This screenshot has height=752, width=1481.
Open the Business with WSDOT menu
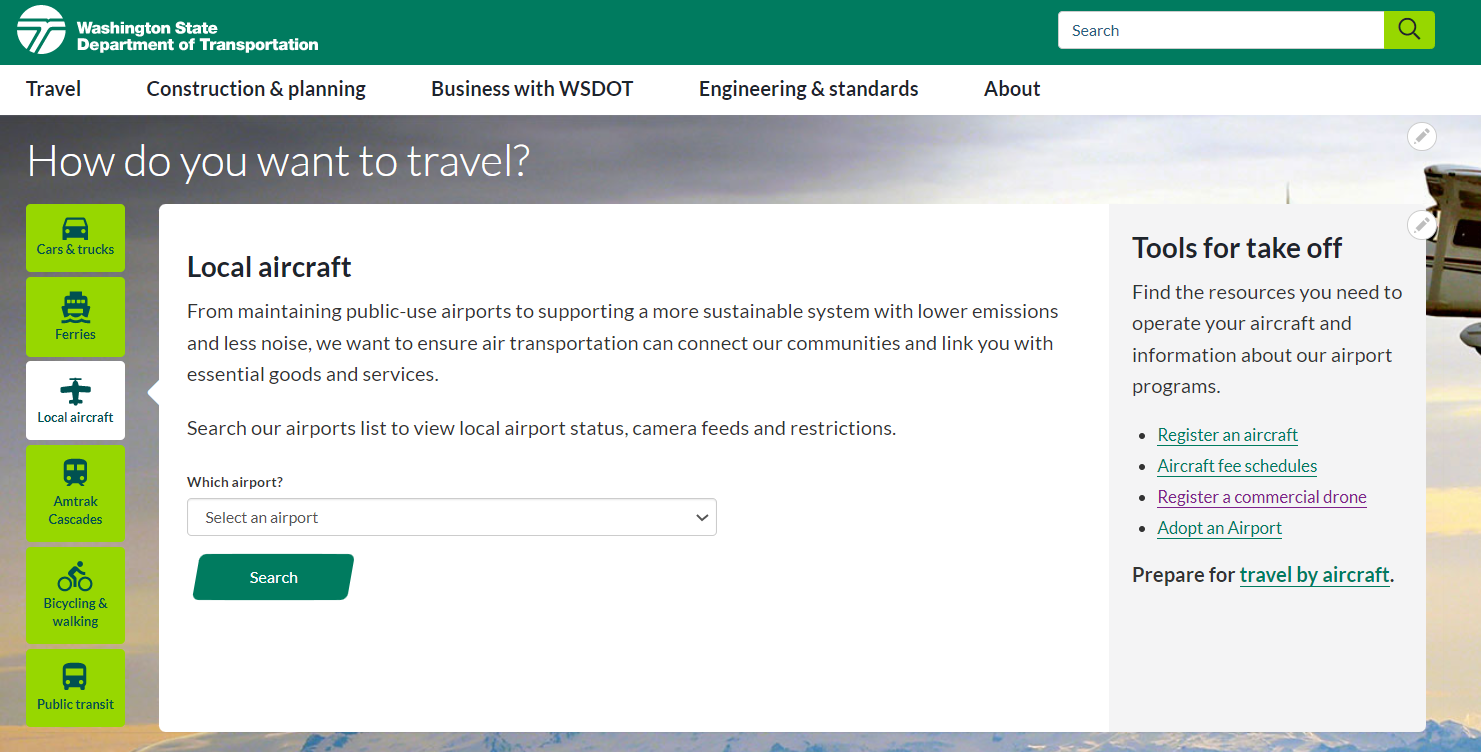tap(532, 89)
